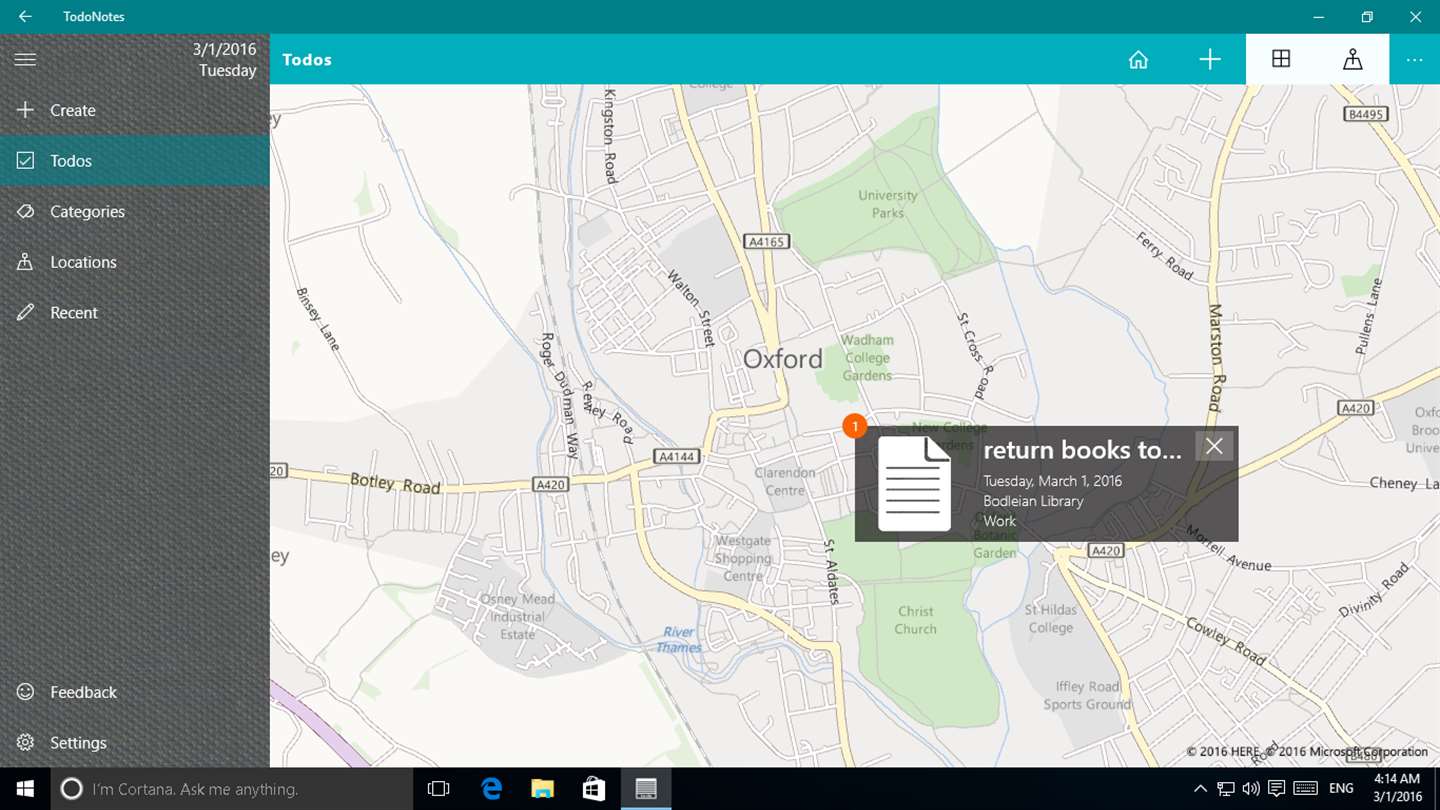The image size is (1440, 810).
Task: Click the plus icon beside Create
Action: tap(25, 110)
